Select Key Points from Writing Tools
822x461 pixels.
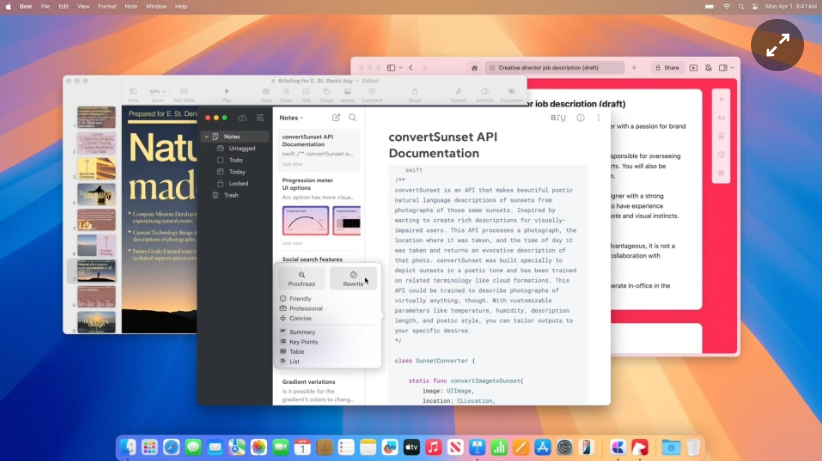click(303, 342)
